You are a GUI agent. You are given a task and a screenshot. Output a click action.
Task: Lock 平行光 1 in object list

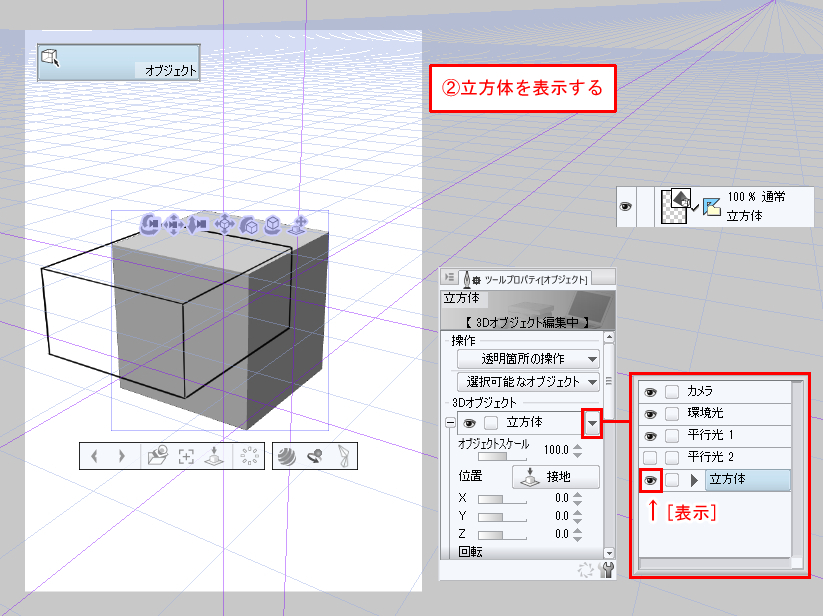[x=672, y=436]
